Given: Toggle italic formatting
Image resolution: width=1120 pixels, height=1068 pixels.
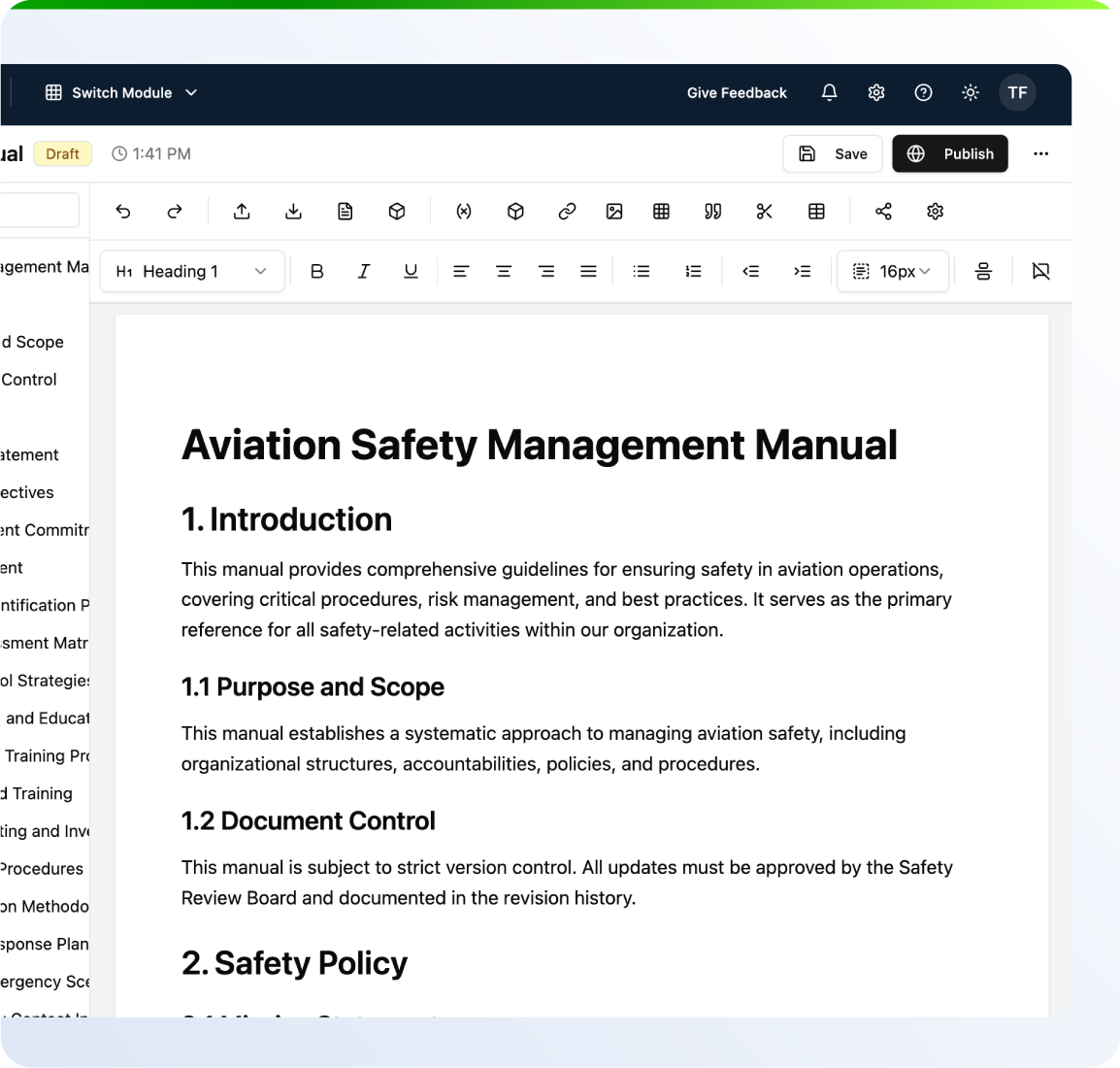Looking at the screenshot, I should pyautogui.click(x=364, y=272).
